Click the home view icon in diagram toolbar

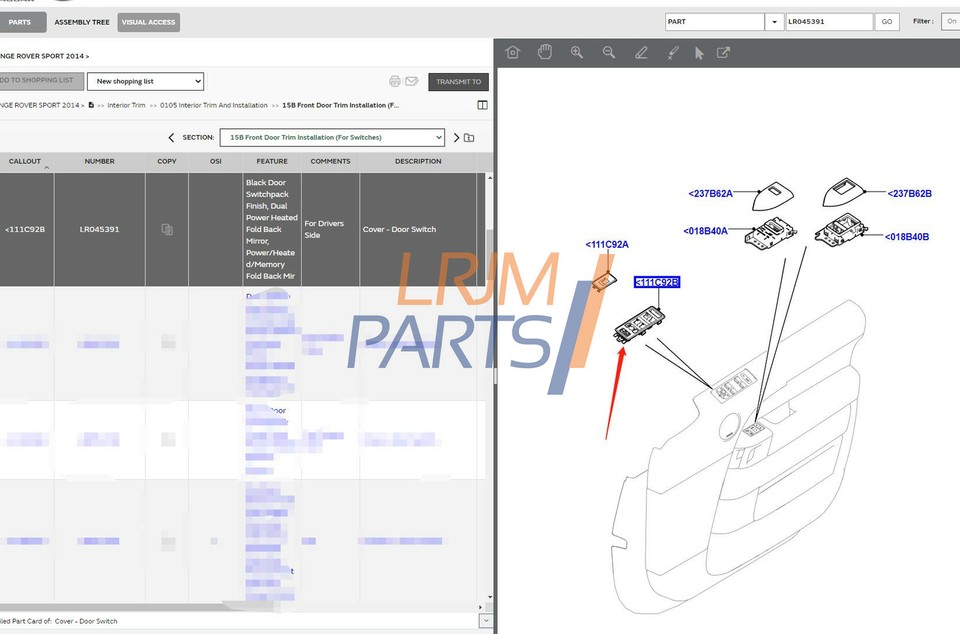pyautogui.click(x=513, y=53)
